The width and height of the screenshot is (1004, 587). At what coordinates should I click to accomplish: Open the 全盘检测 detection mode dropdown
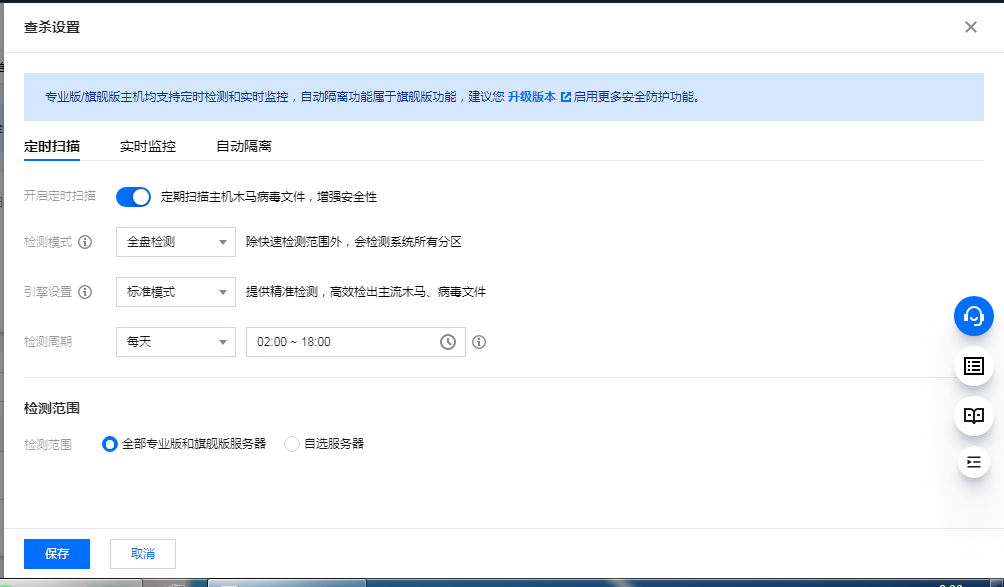[175, 242]
